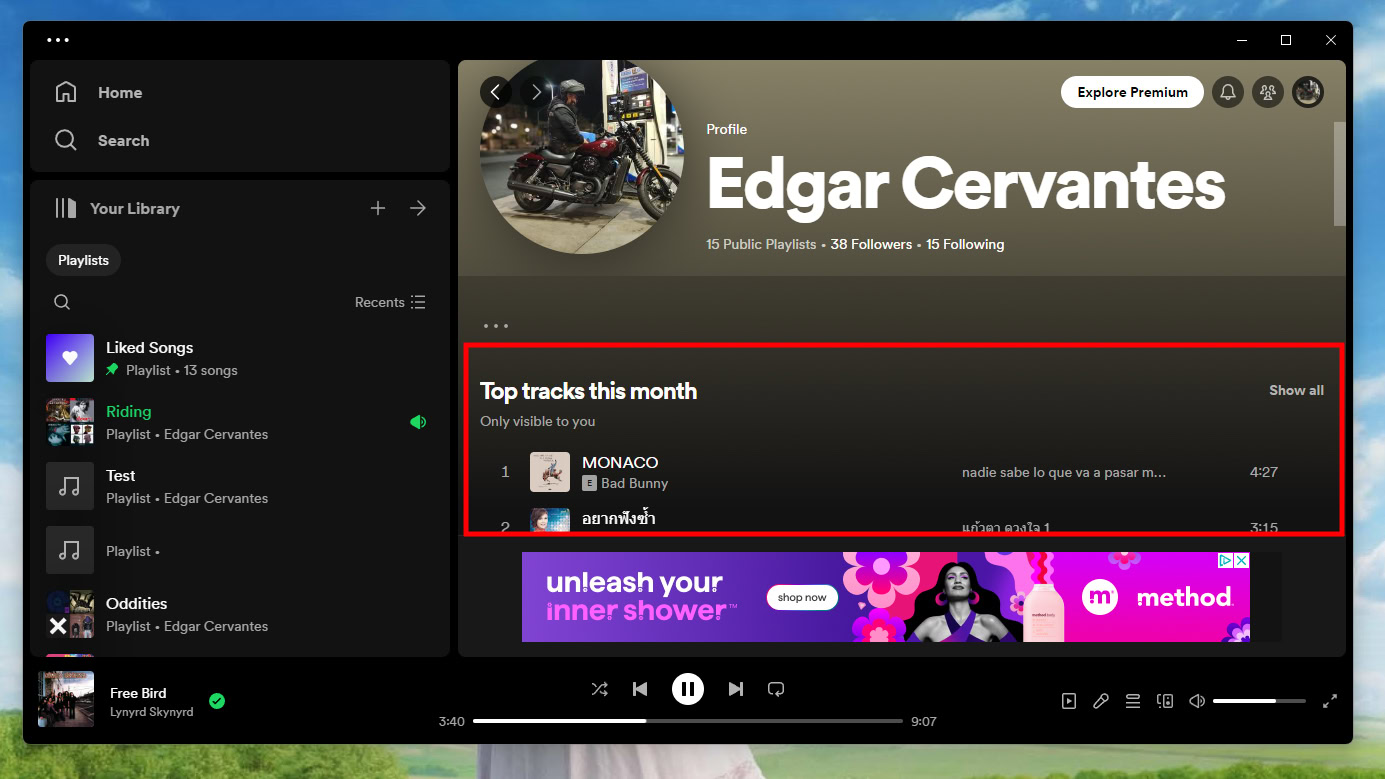Image resolution: width=1385 pixels, height=779 pixels.
Task: Open the three-dot app menu at top left
Action: [58, 40]
